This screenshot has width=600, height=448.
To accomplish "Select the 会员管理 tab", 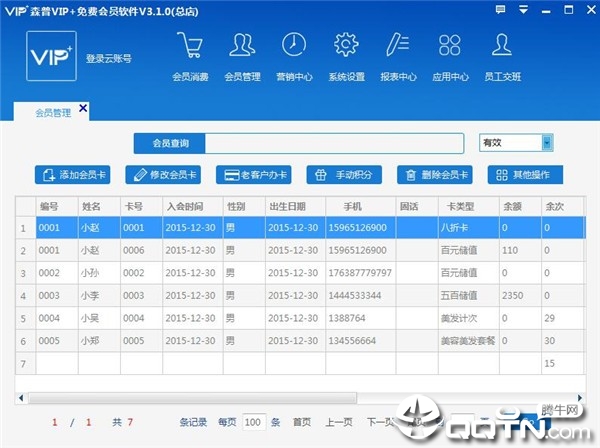I will click(x=53, y=112).
